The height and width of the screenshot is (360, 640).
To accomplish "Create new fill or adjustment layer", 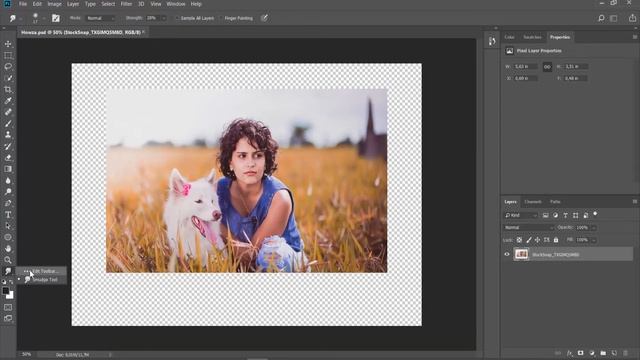I will pyautogui.click(x=592, y=353).
